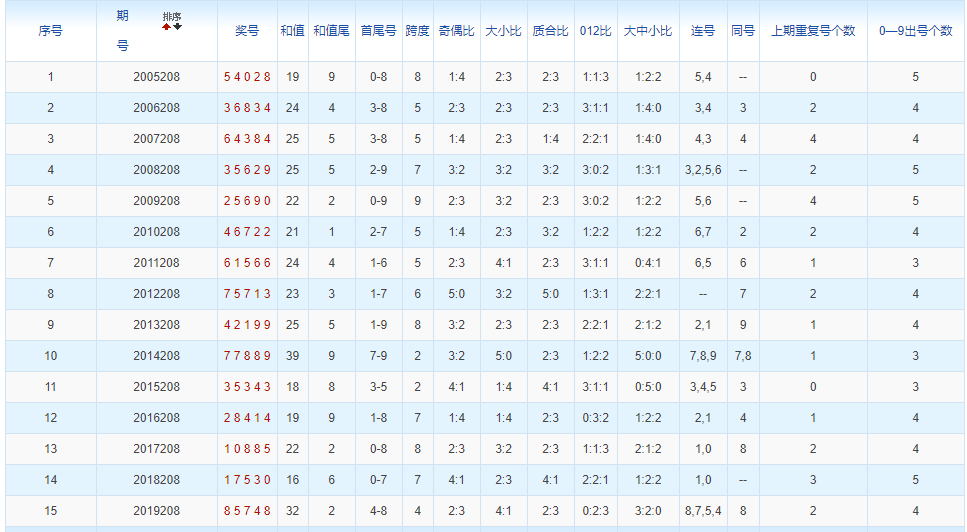Screen dimensions: 967x532
Task: Click first-last value 4-8 in row 2019208
Action: coord(379,510)
